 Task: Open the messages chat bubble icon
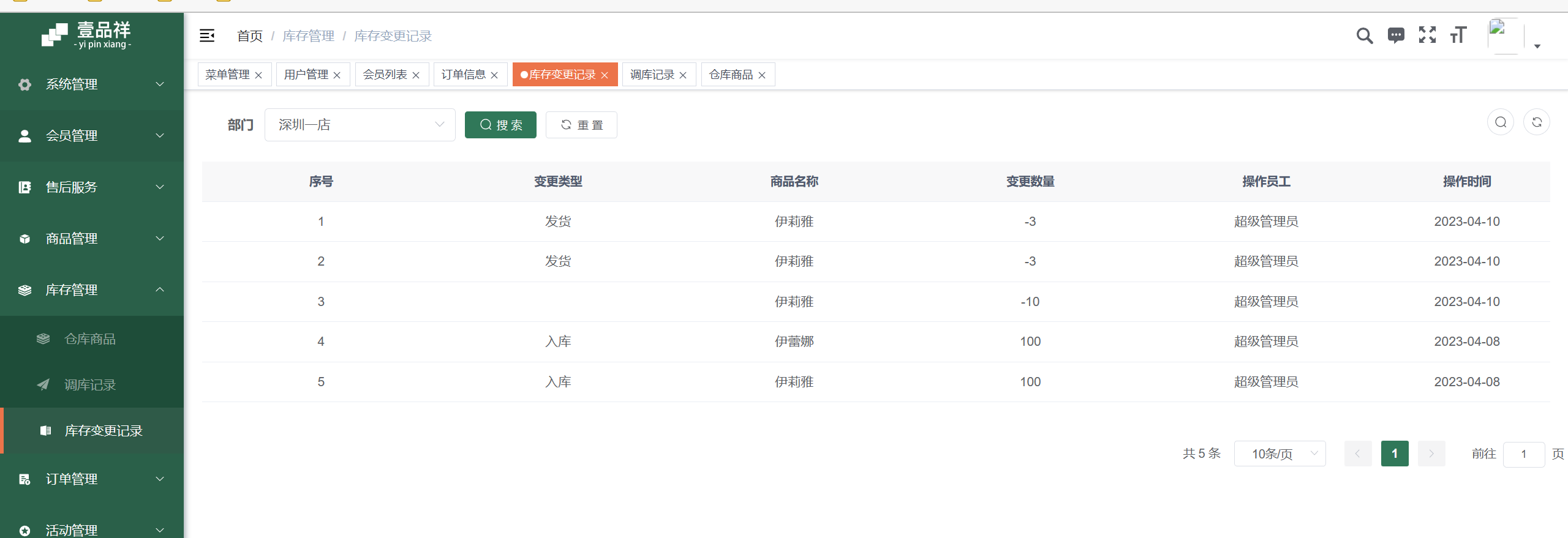tap(1396, 35)
